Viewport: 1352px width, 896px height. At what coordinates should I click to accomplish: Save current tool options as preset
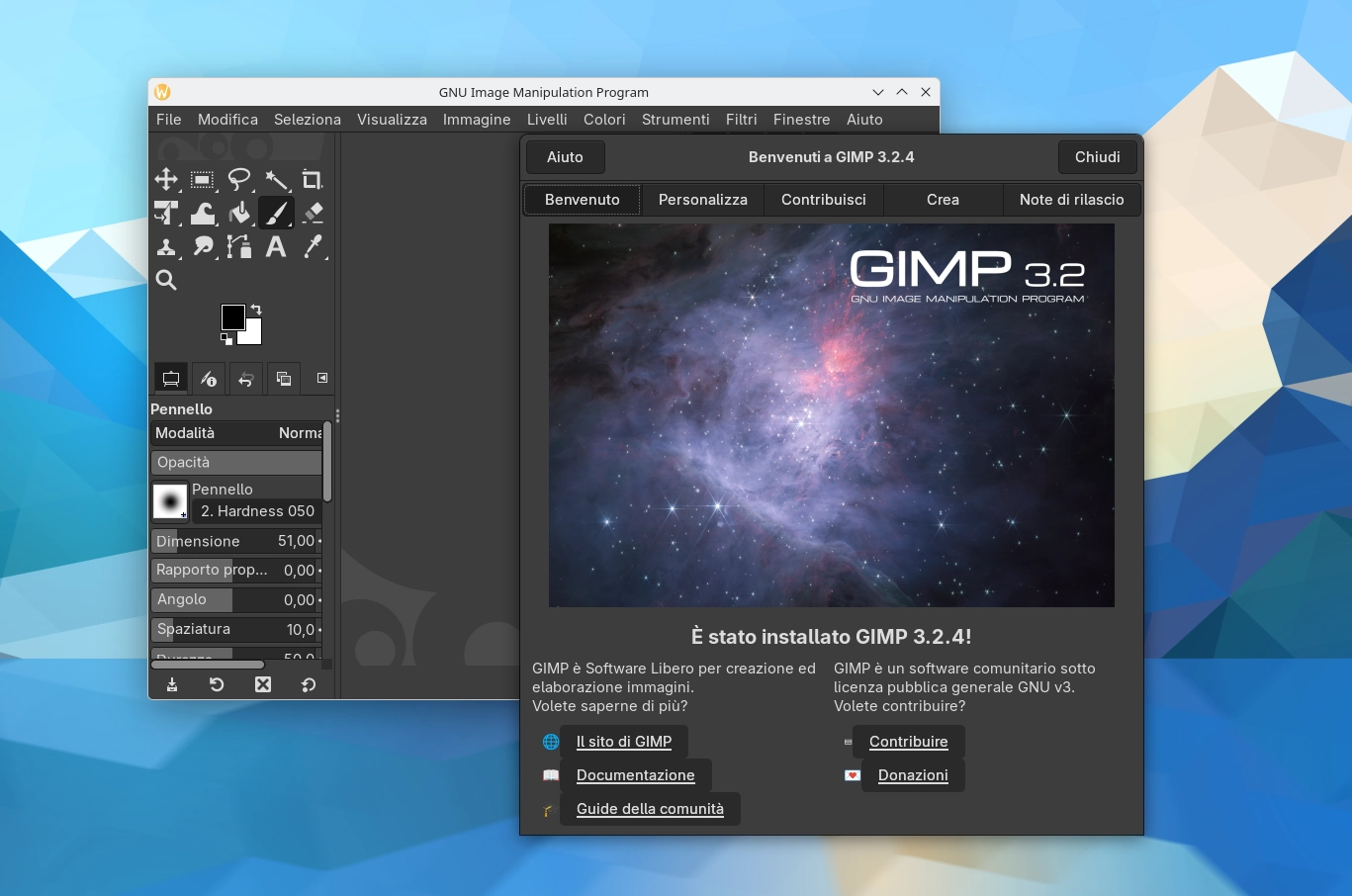[172, 683]
